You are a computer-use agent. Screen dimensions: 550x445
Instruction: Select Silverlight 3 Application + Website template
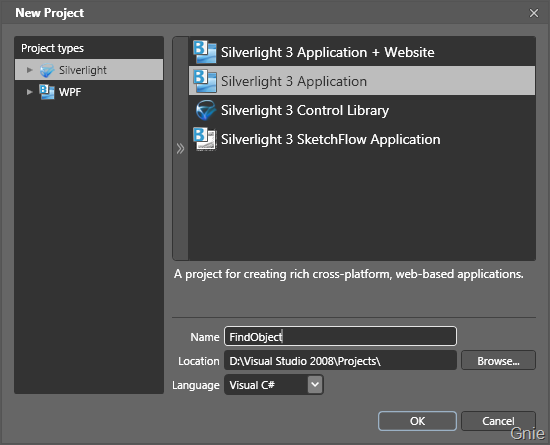[362, 52]
